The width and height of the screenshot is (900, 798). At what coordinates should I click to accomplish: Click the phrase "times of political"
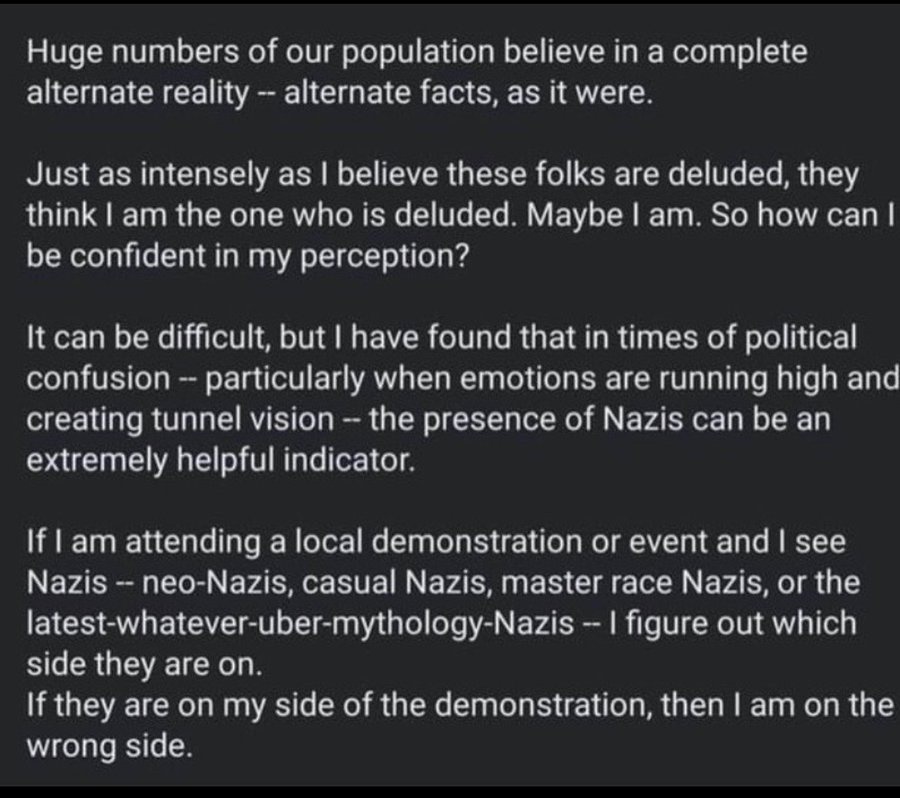736,339
